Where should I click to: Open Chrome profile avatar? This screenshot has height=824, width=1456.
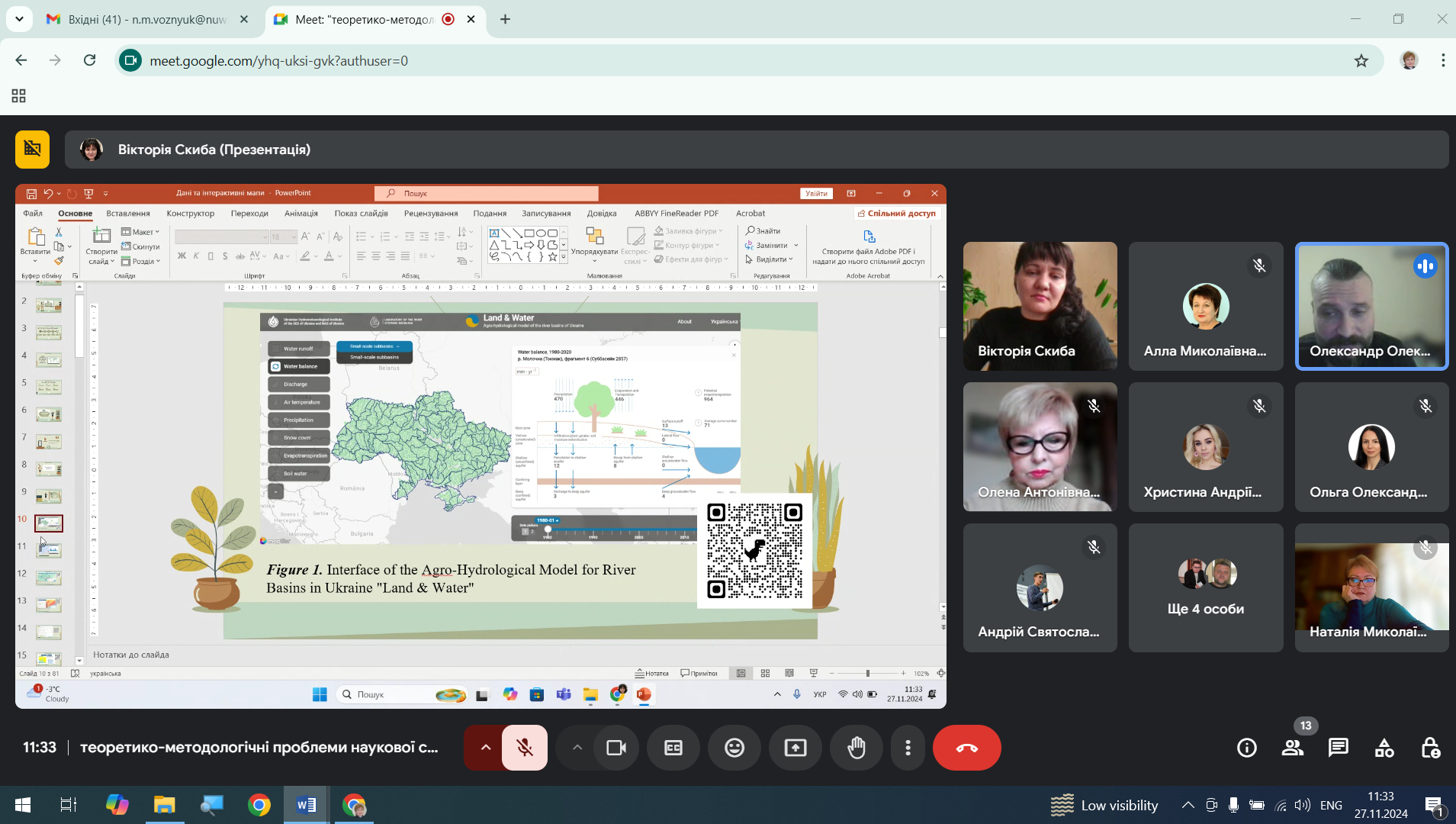point(1409,60)
